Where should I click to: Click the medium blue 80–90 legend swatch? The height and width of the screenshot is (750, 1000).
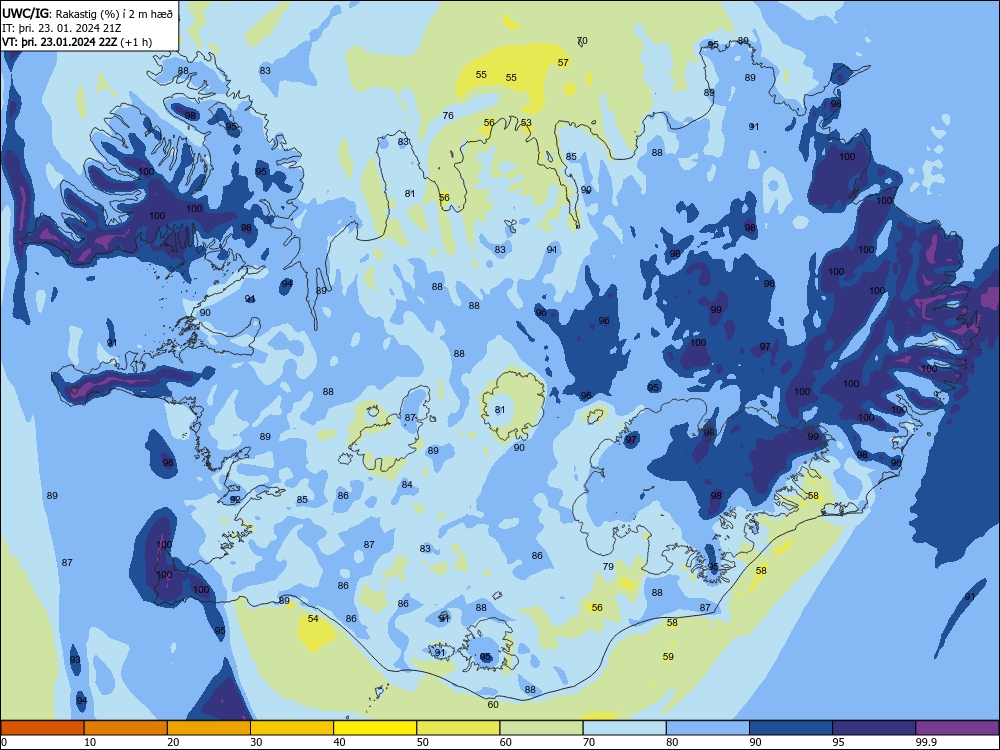[x=708, y=728]
